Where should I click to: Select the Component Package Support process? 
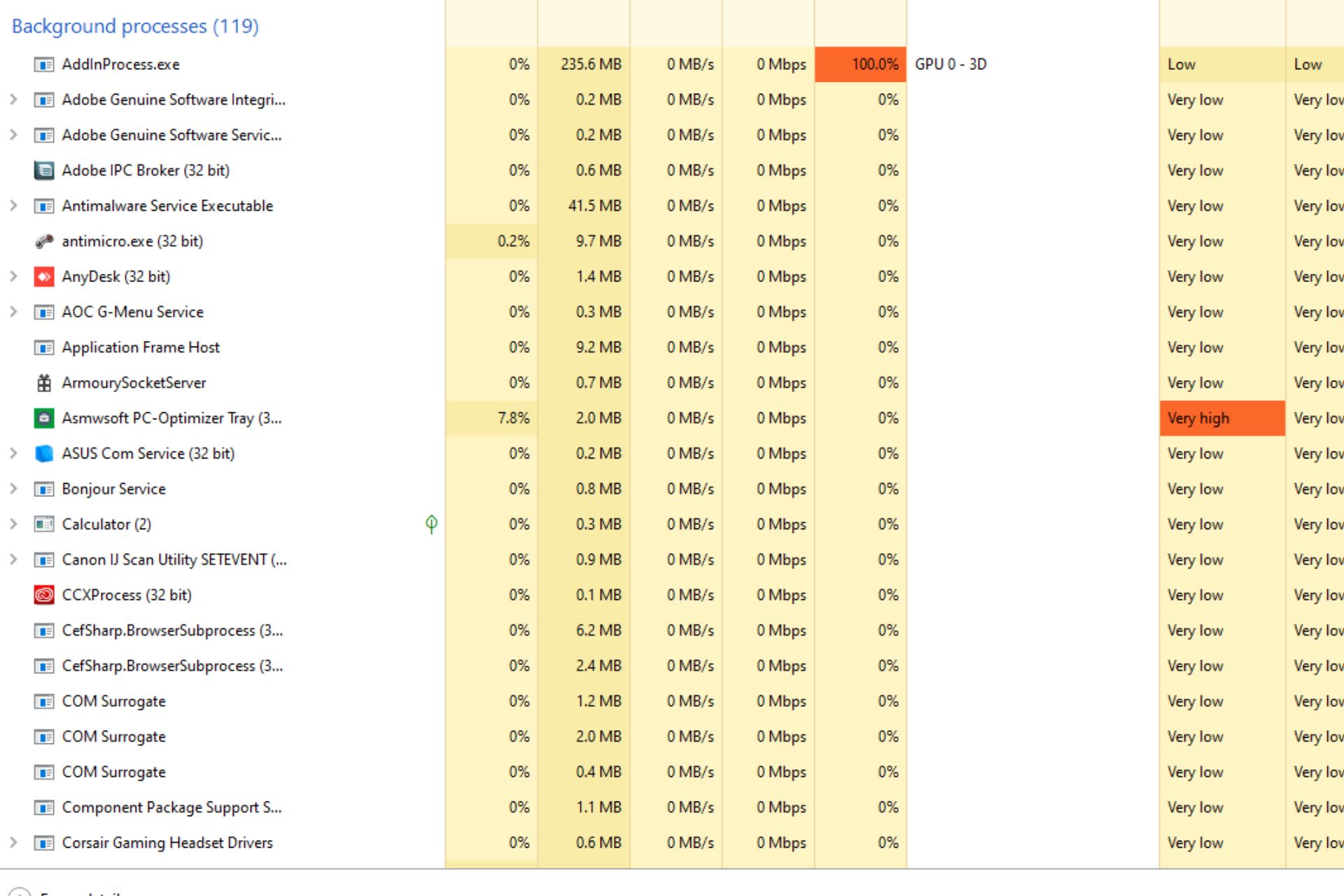(672, 807)
